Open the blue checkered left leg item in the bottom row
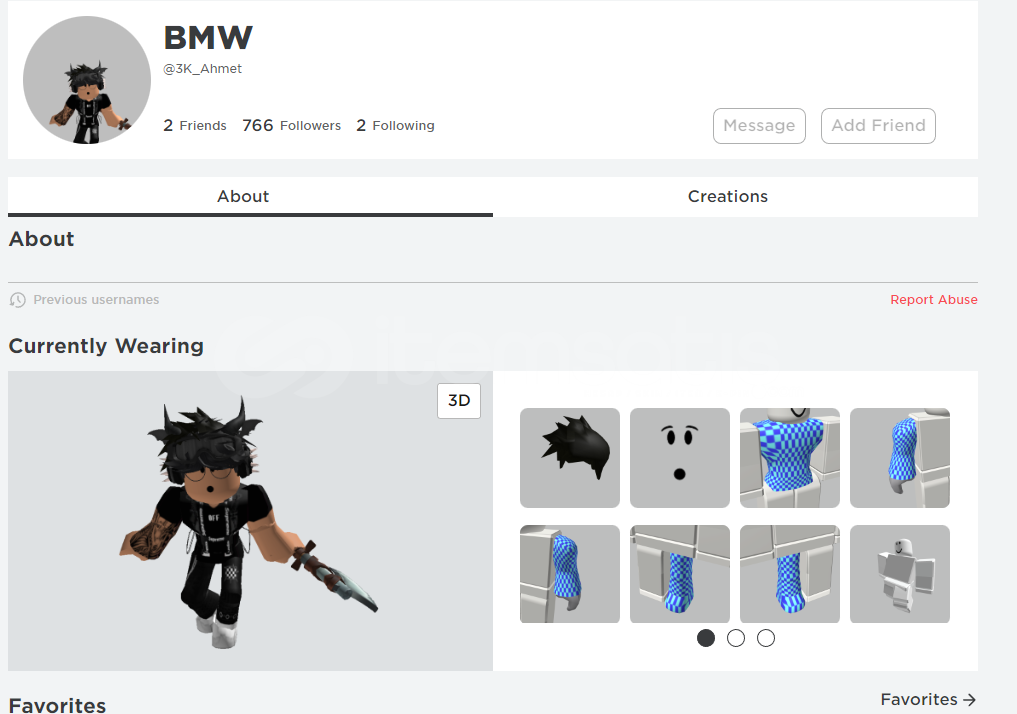This screenshot has height=714, width=1017. [680, 574]
